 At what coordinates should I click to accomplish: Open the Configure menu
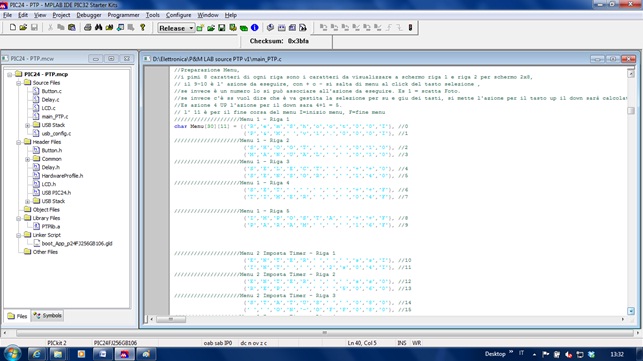pos(178,15)
